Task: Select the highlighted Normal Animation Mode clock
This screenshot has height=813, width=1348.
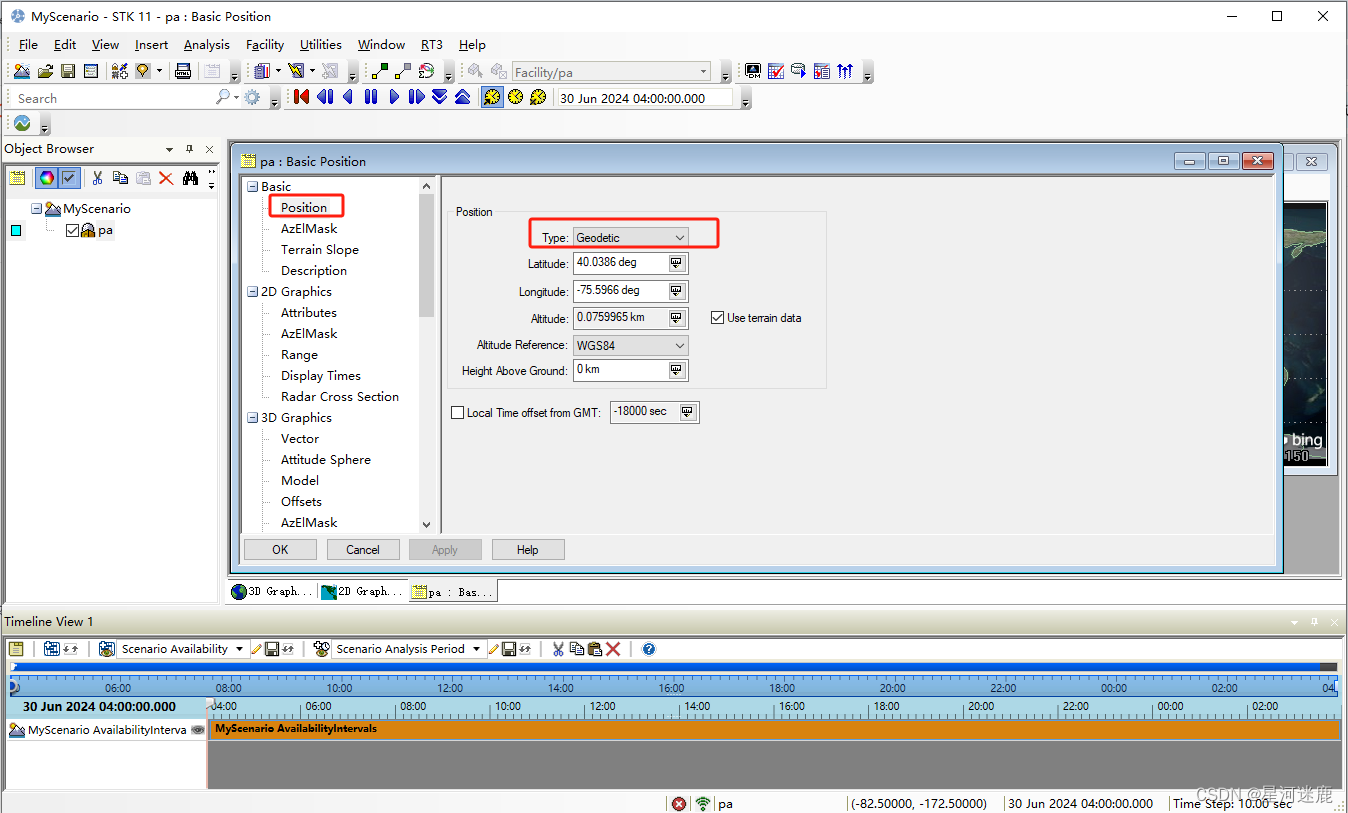Action: [492, 97]
